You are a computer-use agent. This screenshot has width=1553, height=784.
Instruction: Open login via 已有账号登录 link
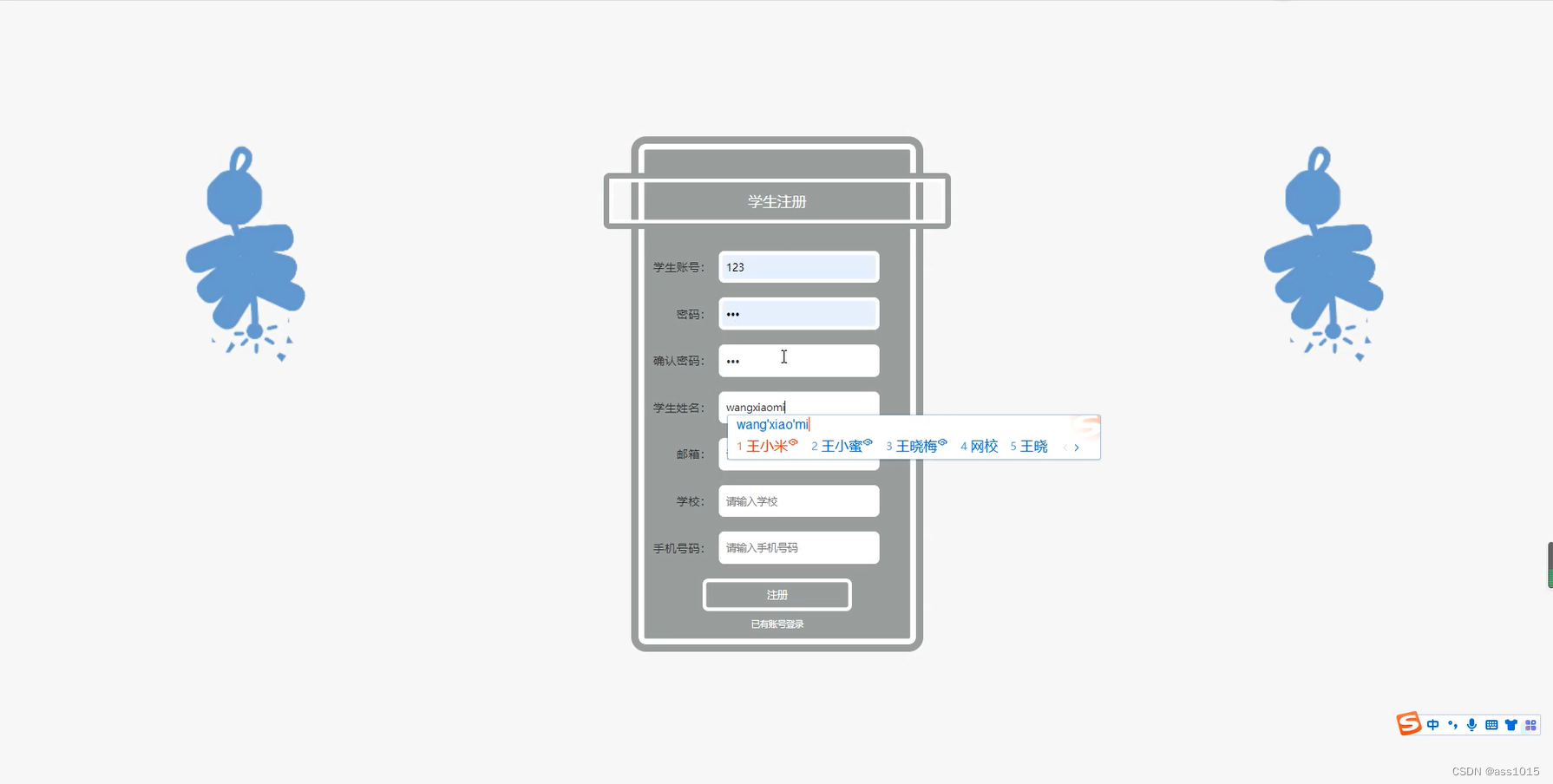pos(776,623)
